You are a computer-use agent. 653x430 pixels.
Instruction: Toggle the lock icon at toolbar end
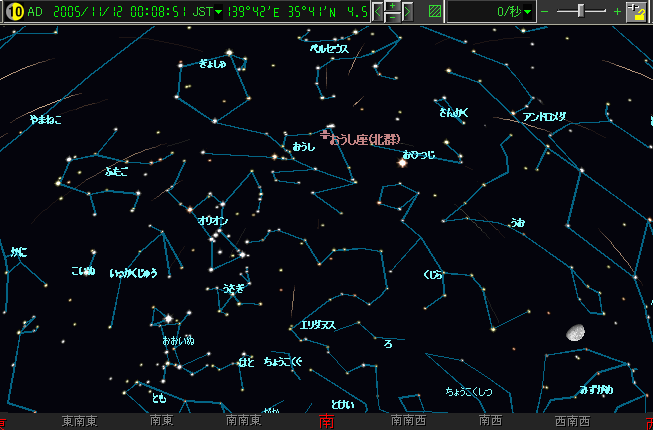pyautogui.click(x=634, y=12)
